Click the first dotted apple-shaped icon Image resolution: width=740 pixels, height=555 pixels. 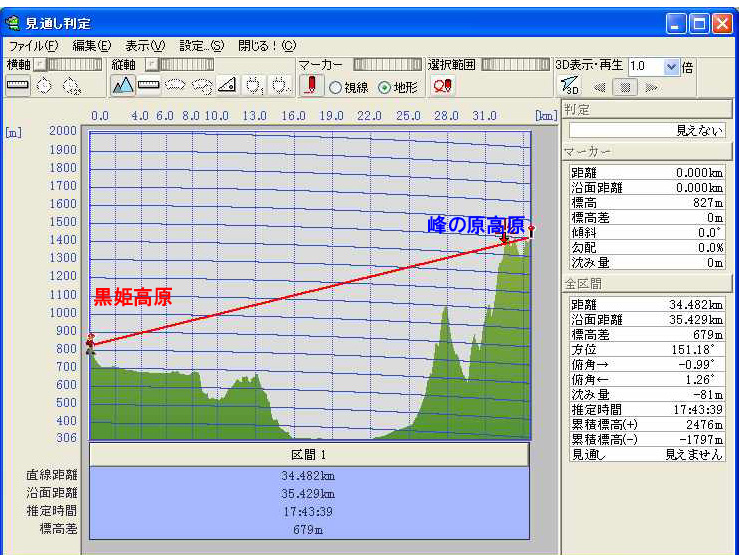pos(254,86)
